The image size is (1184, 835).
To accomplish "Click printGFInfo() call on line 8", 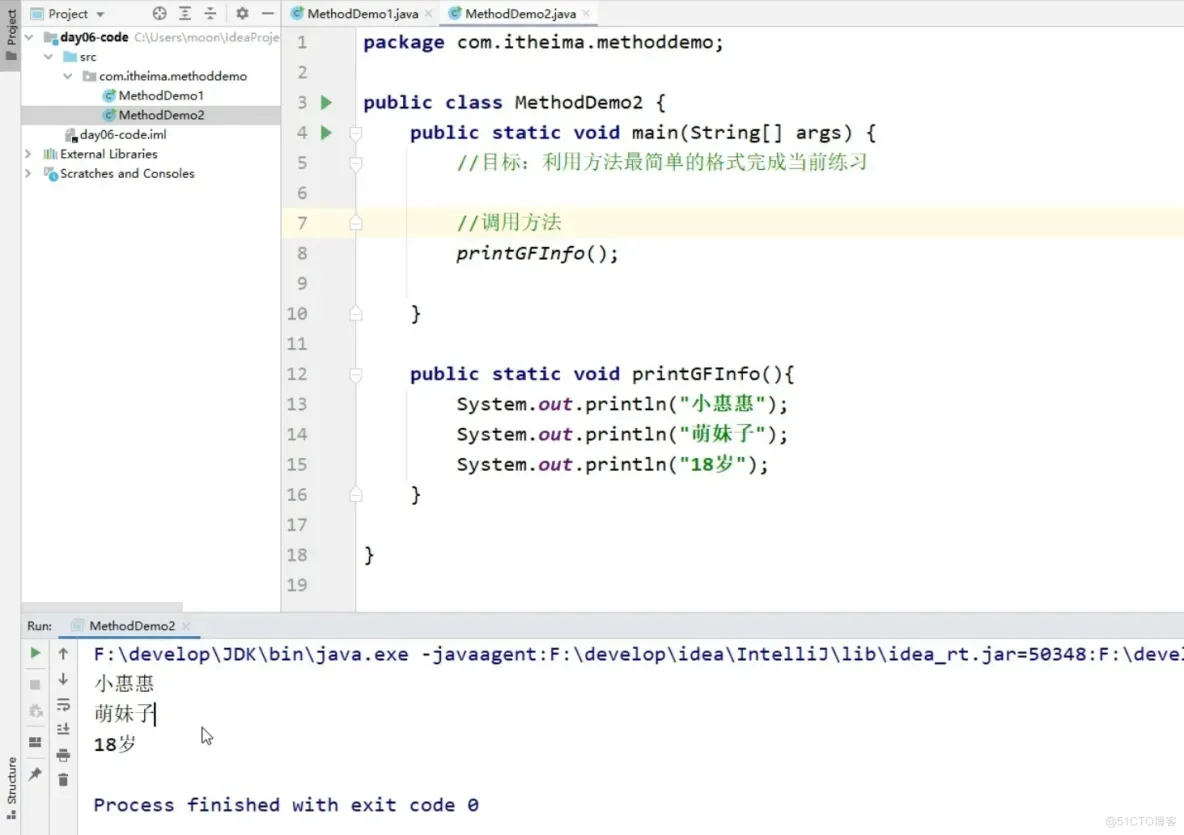I will pyautogui.click(x=537, y=253).
